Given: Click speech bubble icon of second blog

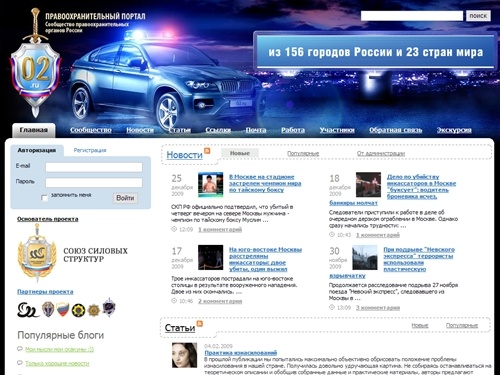Looking at the screenshot, I should coord(20,363).
